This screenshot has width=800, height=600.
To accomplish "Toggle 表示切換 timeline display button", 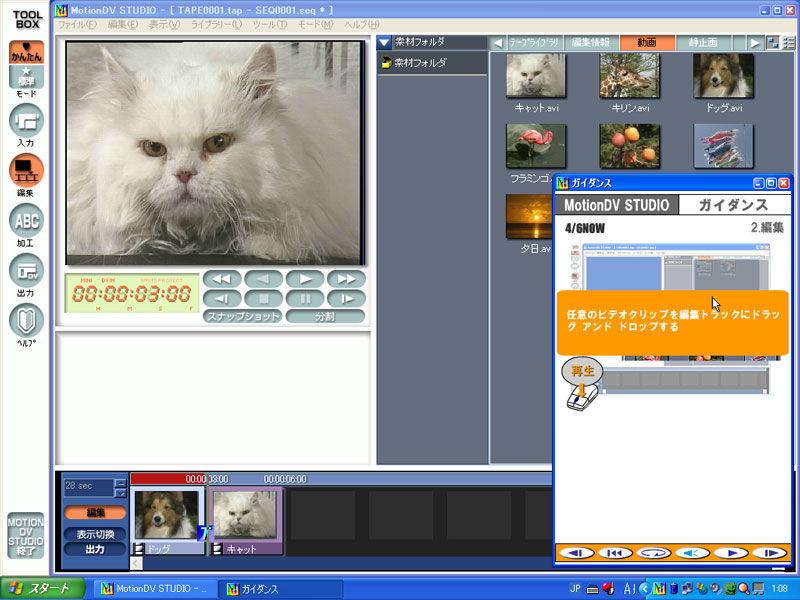I will 95,533.
